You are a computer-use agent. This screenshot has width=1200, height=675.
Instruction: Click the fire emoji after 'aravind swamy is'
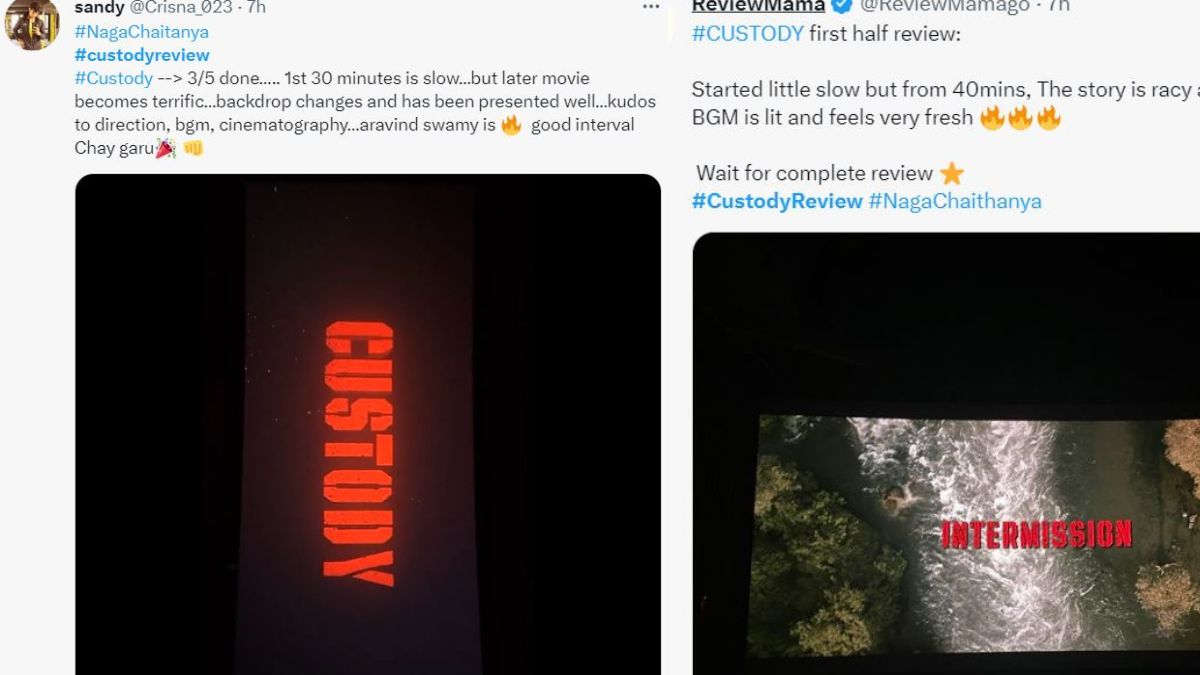[511, 125]
